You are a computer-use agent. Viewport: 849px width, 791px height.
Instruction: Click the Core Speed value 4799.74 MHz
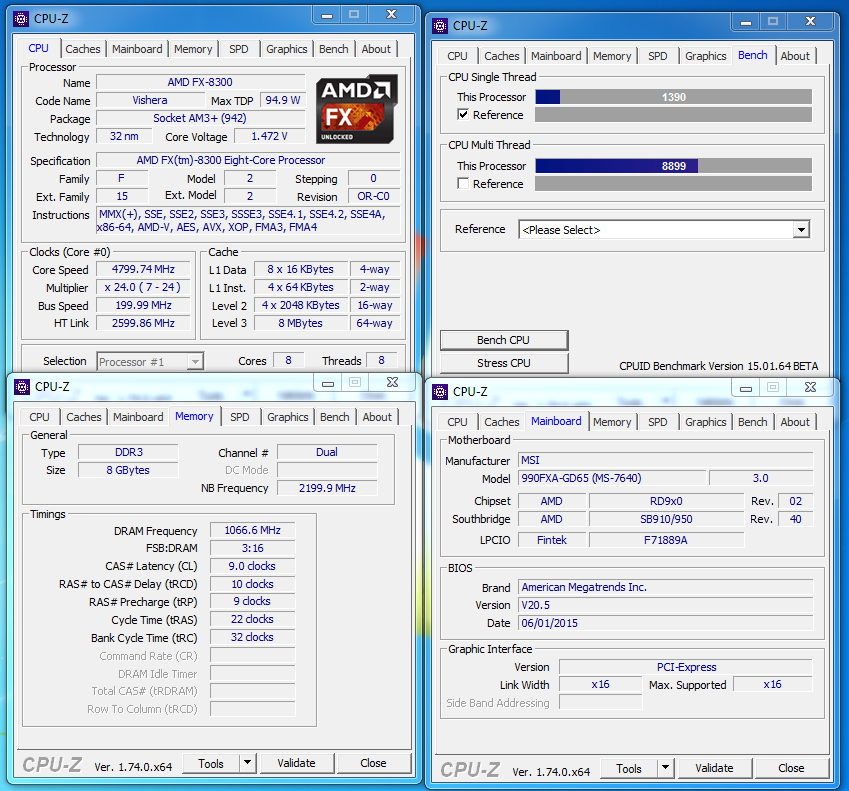(x=143, y=269)
